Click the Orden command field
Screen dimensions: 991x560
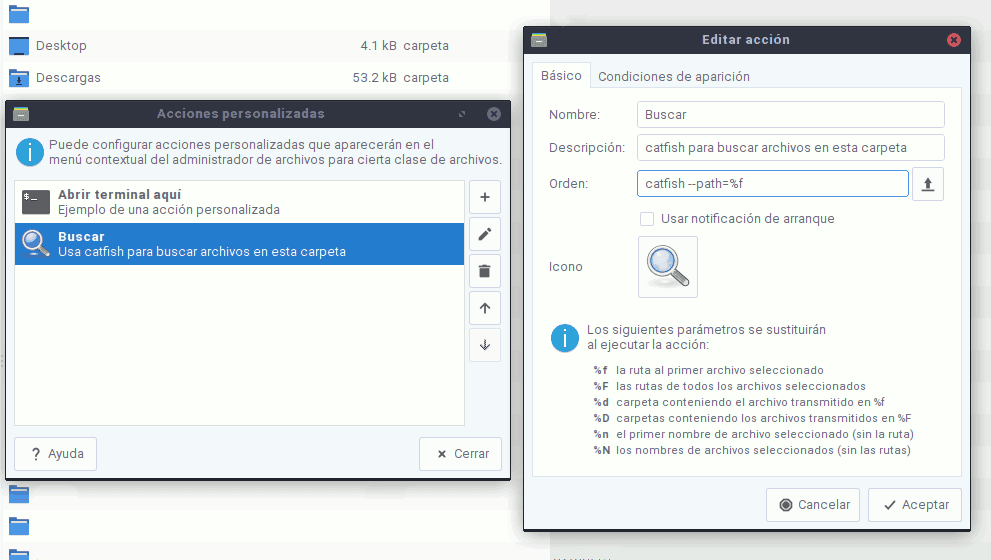[772, 184]
